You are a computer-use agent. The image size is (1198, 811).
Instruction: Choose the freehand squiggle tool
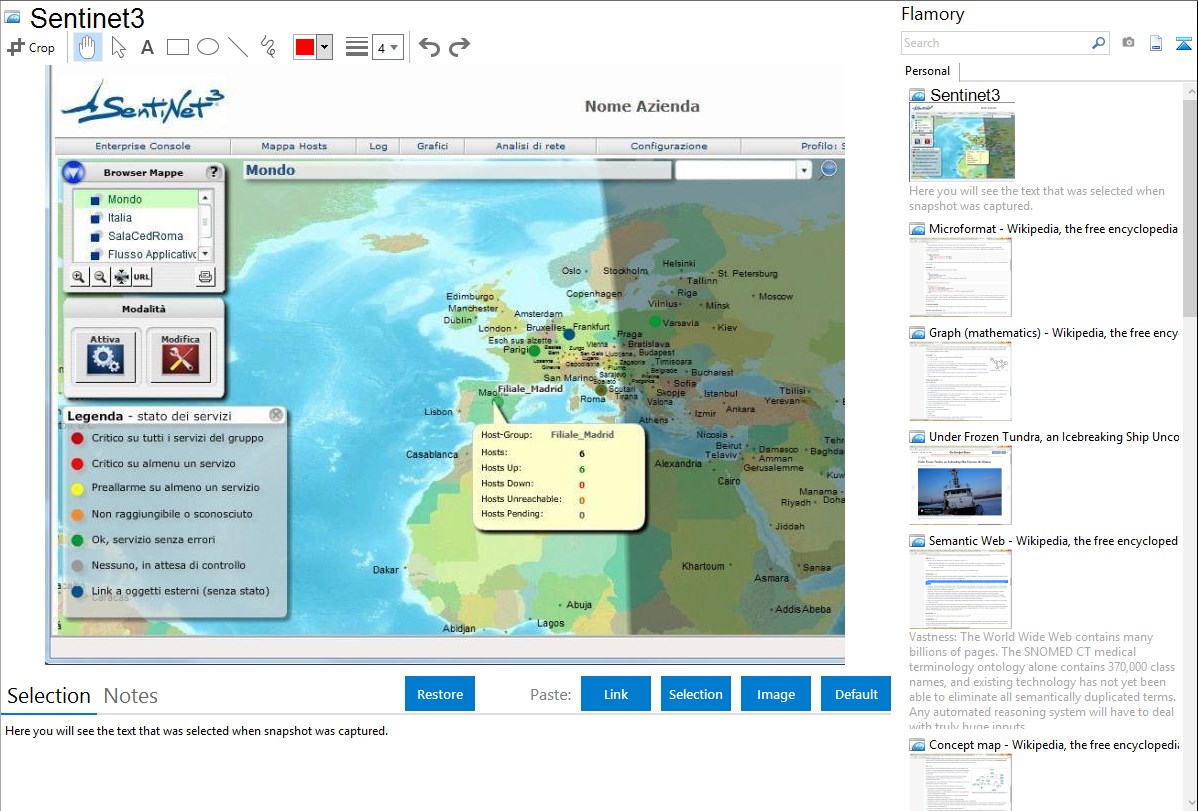[268, 47]
